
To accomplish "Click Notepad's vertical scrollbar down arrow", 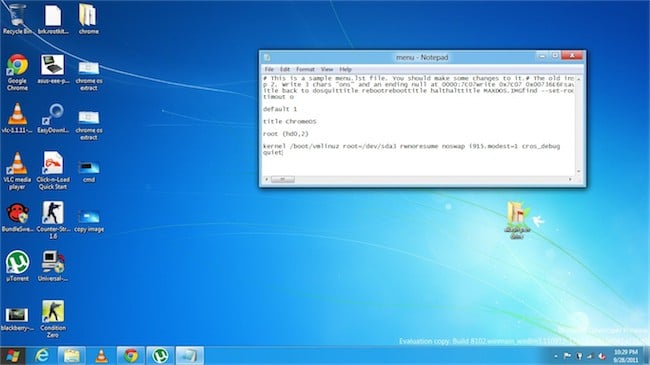I will [579, 171].
